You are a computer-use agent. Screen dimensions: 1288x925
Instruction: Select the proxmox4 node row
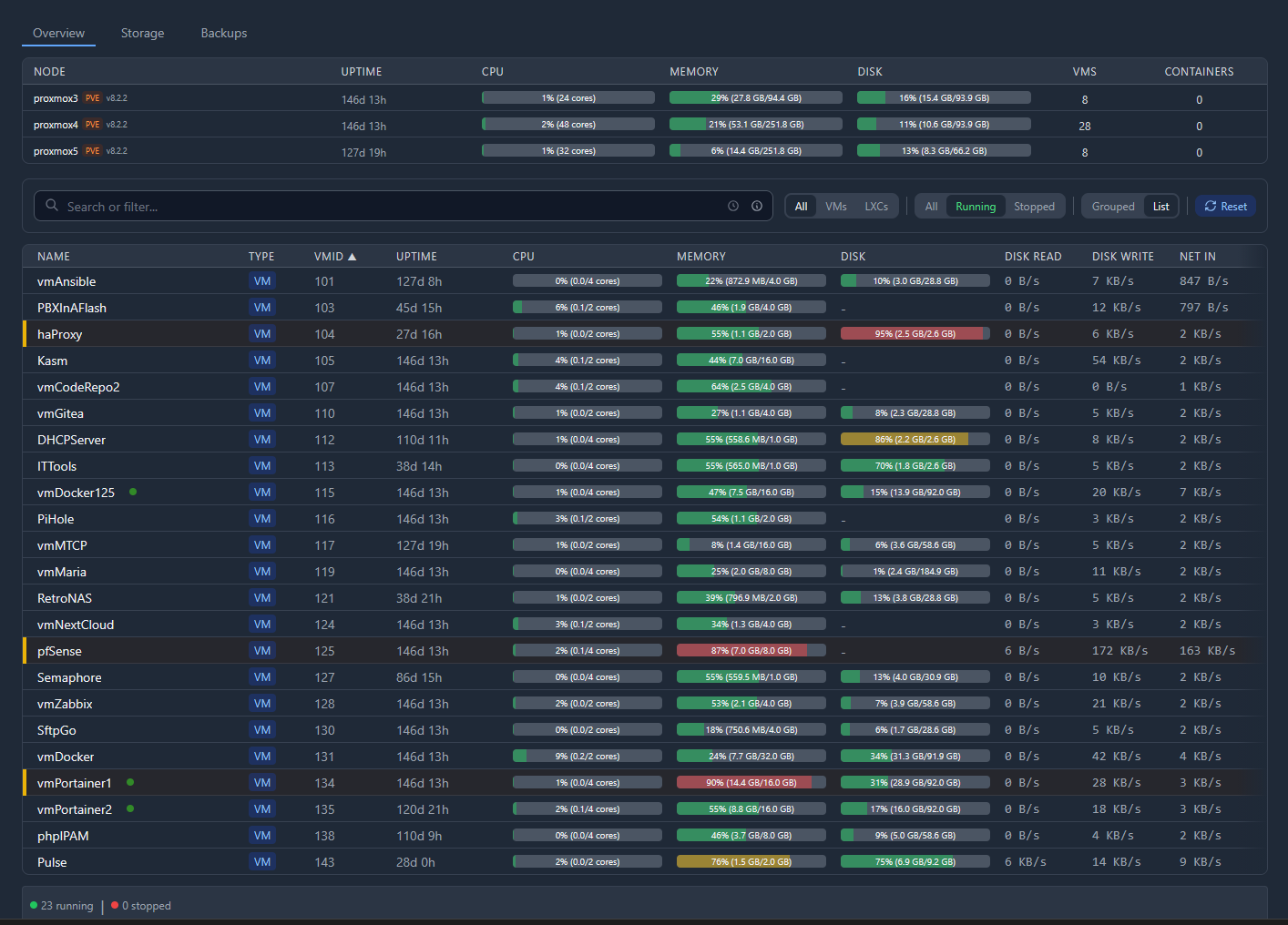pyautogui.click(x=56, y=125)
